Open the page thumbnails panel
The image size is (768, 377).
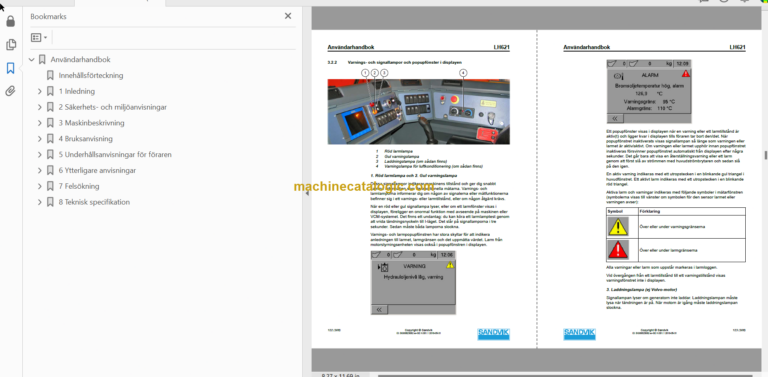point(10,45)
